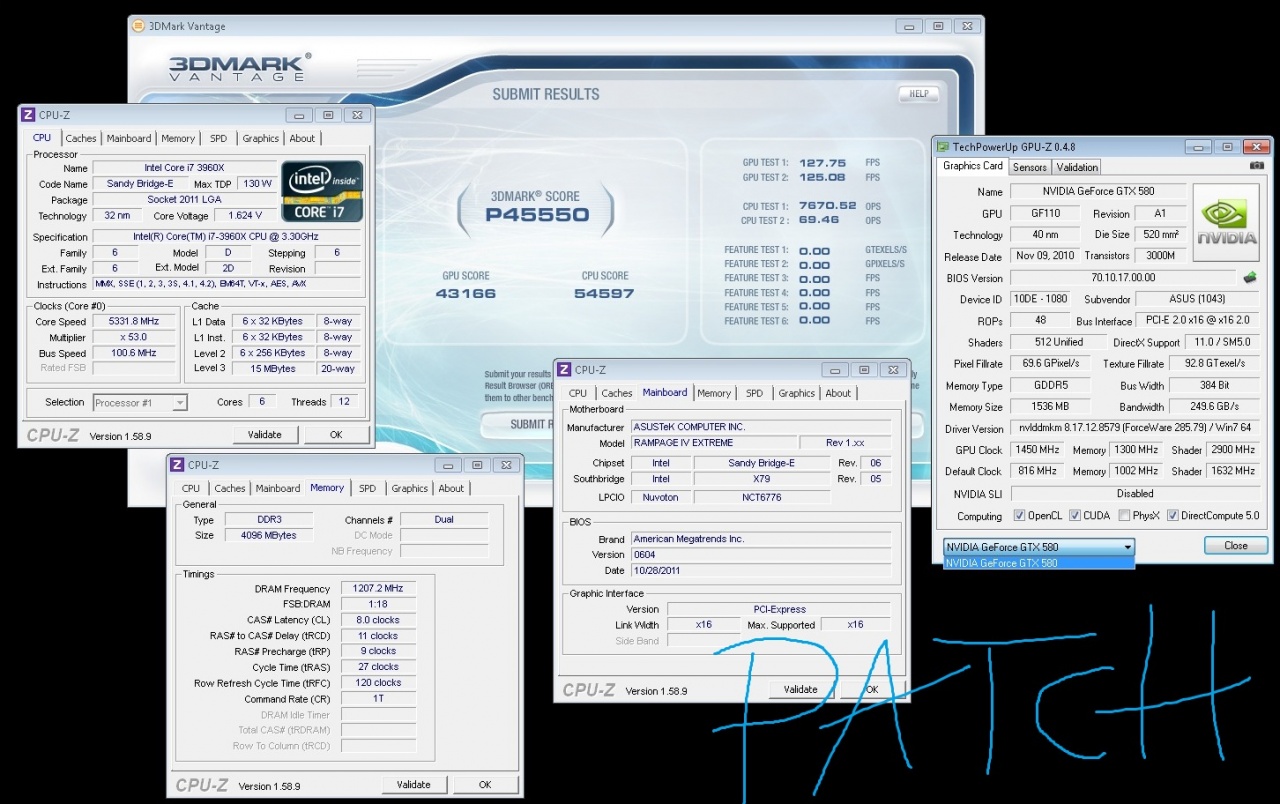This screenshot has height=804, width=1280.
Task: Click the CPU-Z Mainboard window title icon
Action: 564,369
